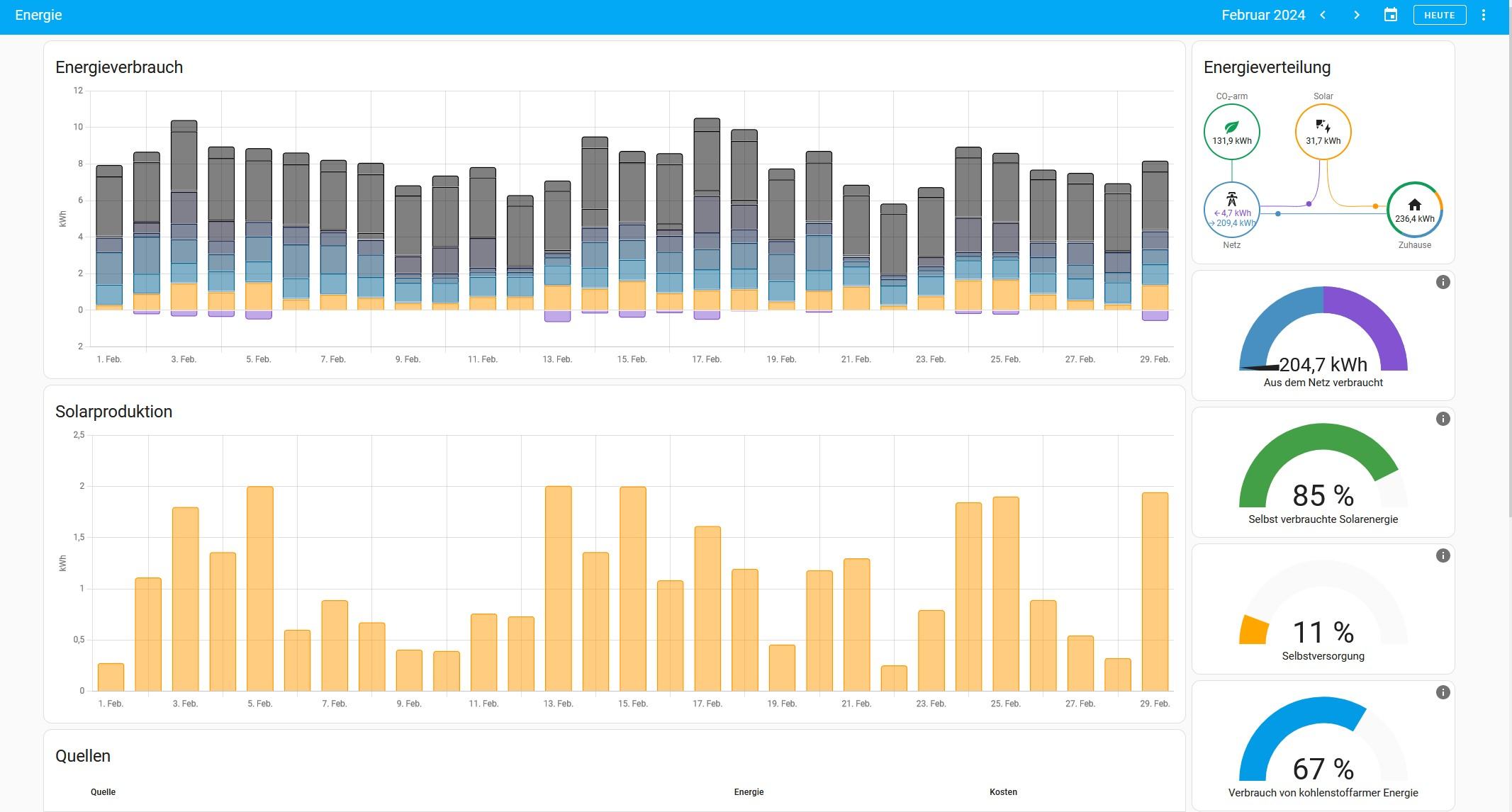The height and width of the screenshot is (812, 1512).
Task: Click the Februar 2024 date label
Action: [1263, 15]
